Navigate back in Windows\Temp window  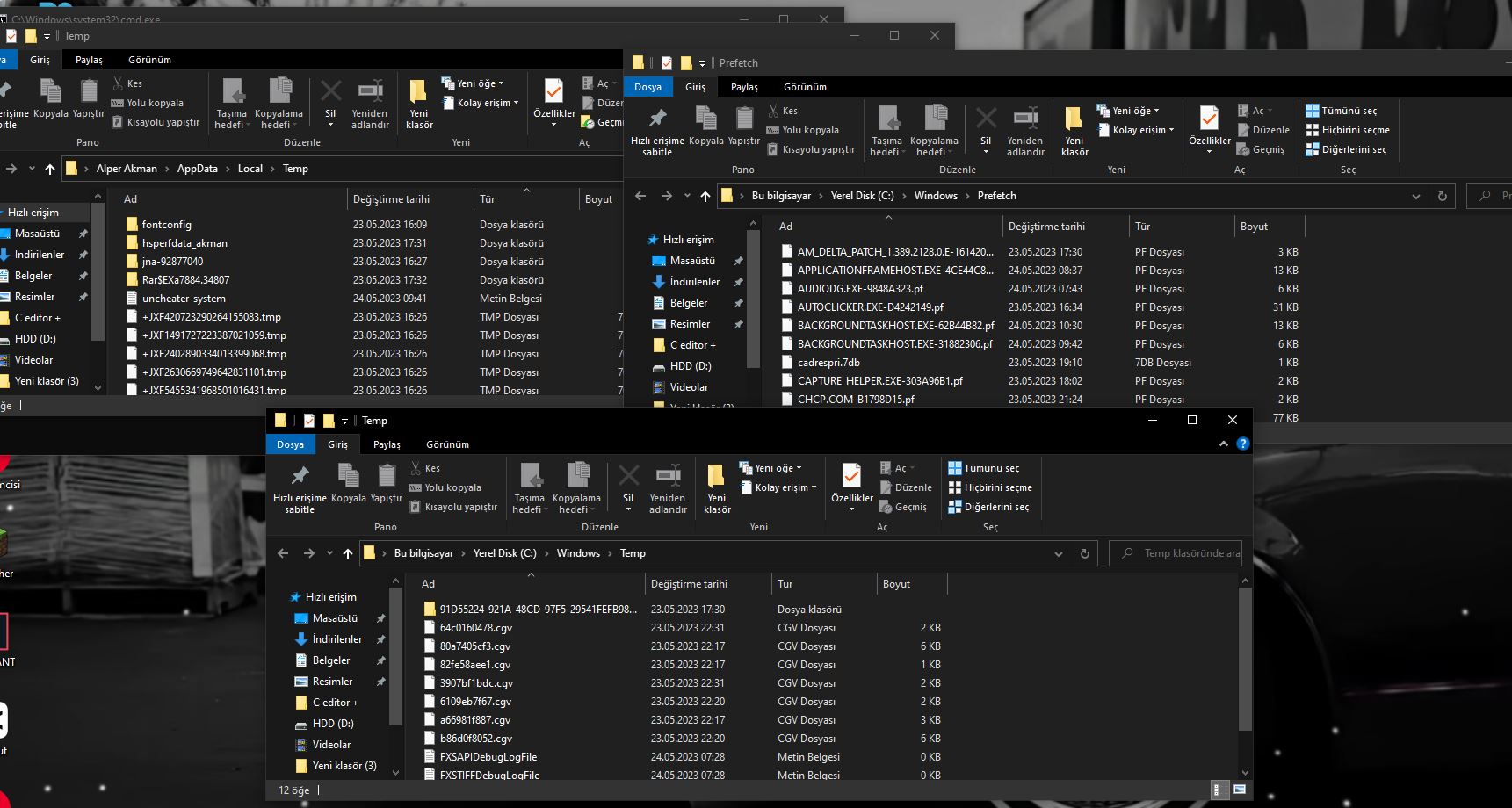(283, 553)
